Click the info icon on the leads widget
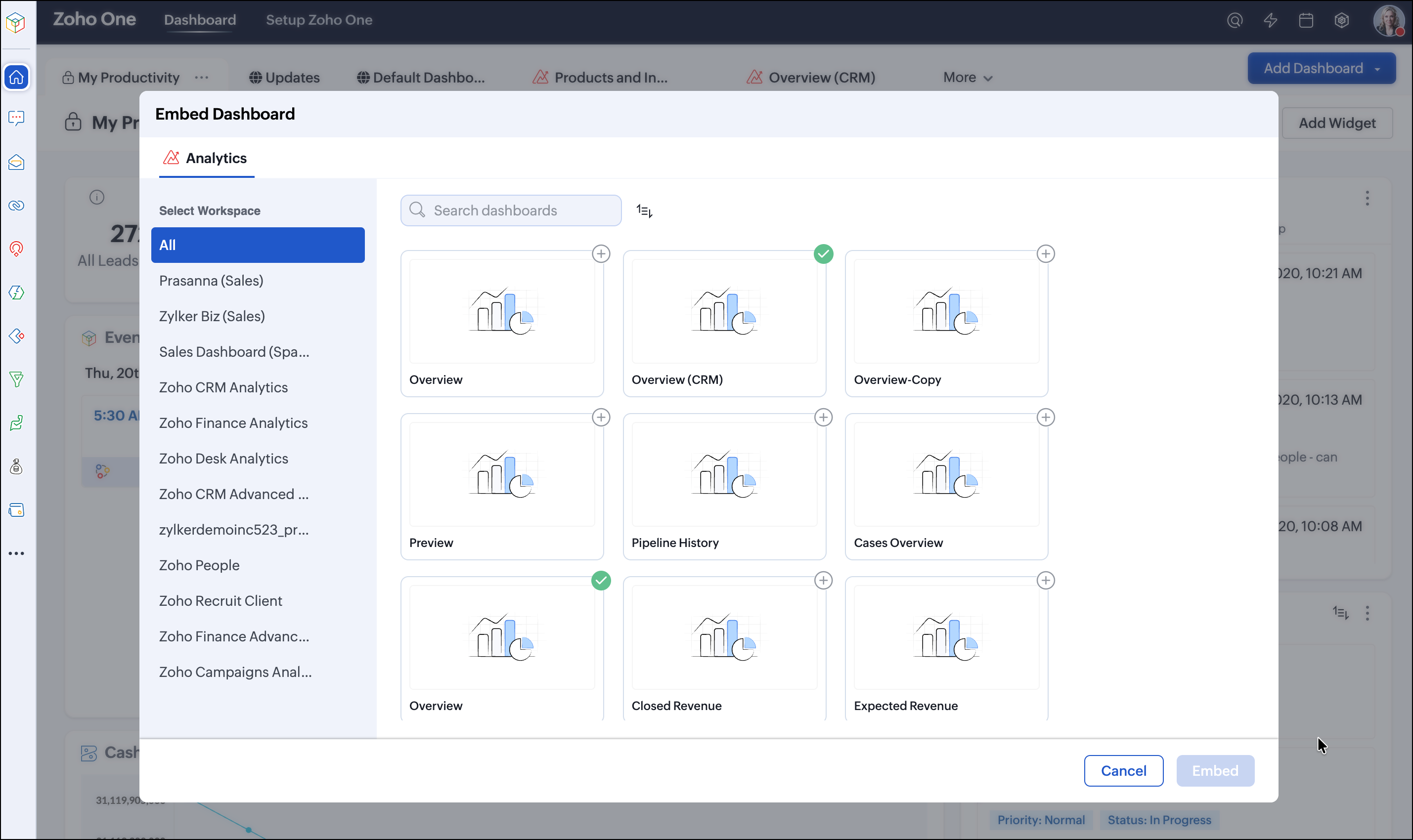 pyautogui.click(x=97, y=197)
